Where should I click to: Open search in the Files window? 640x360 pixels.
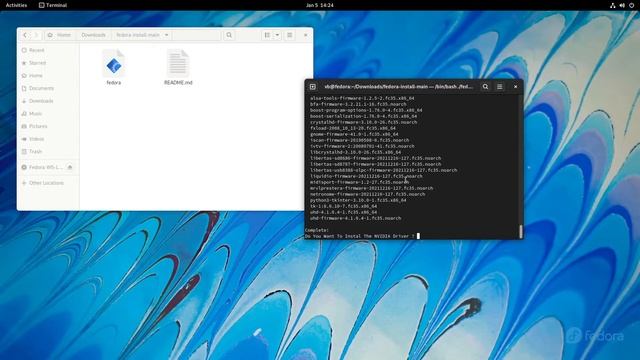tap(229, 35)
